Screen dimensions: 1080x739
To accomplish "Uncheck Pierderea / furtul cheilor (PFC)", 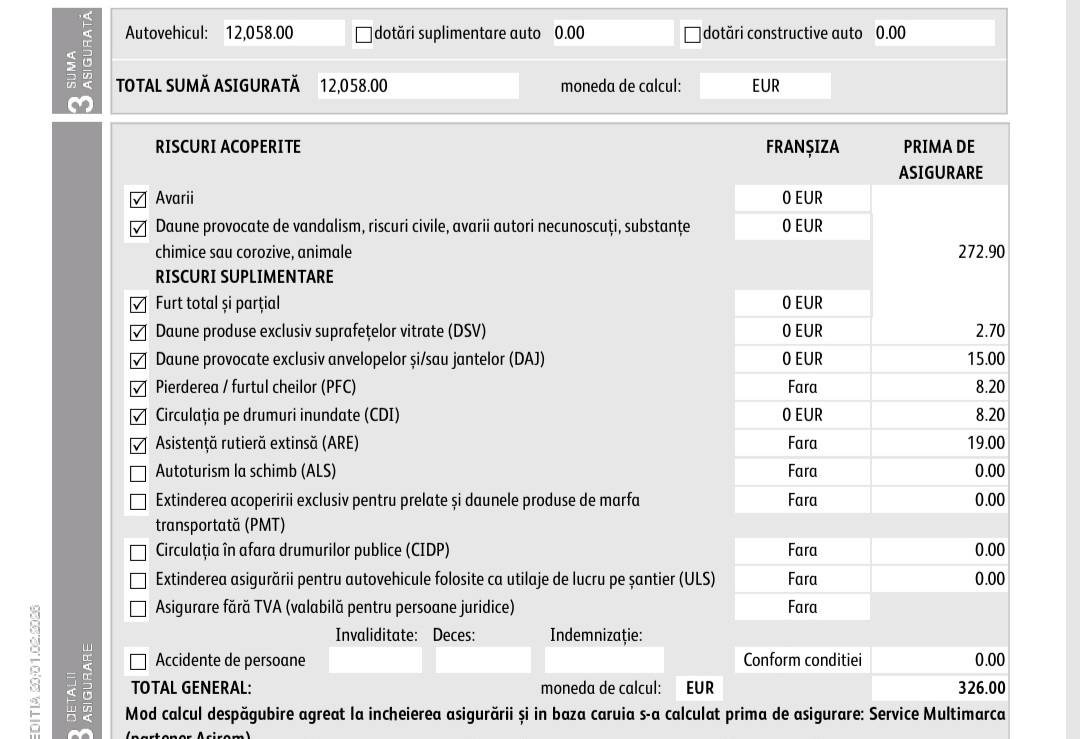I will click(138, 388).
